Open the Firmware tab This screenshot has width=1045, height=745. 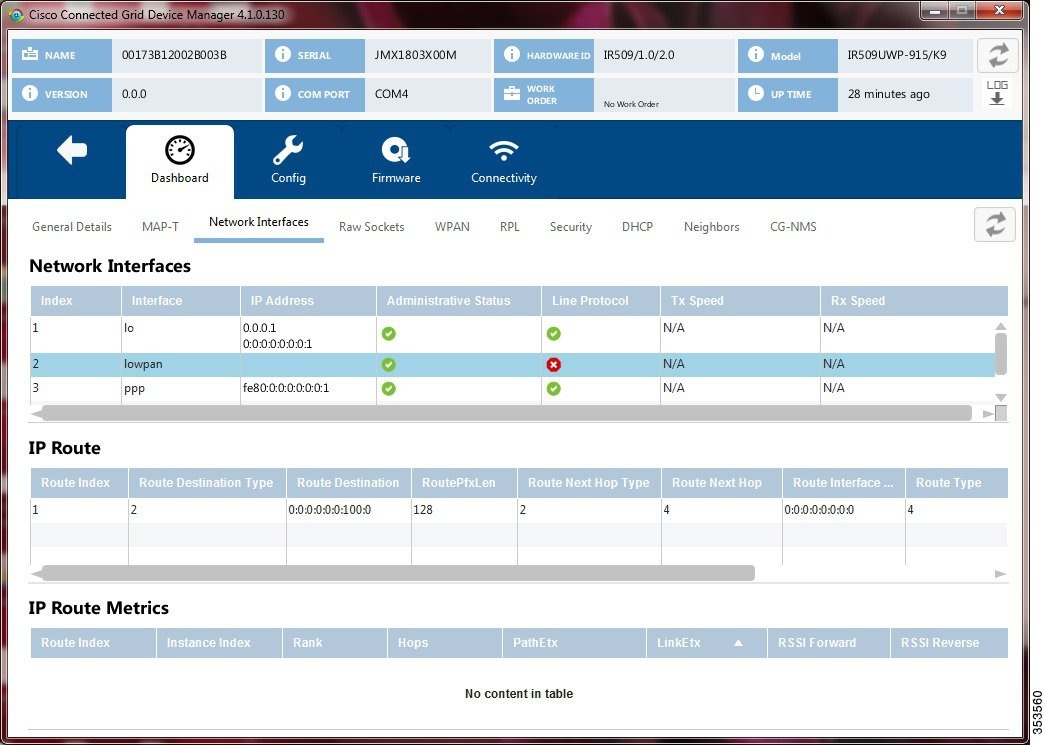pyautogui.click(x=396, y=161)
